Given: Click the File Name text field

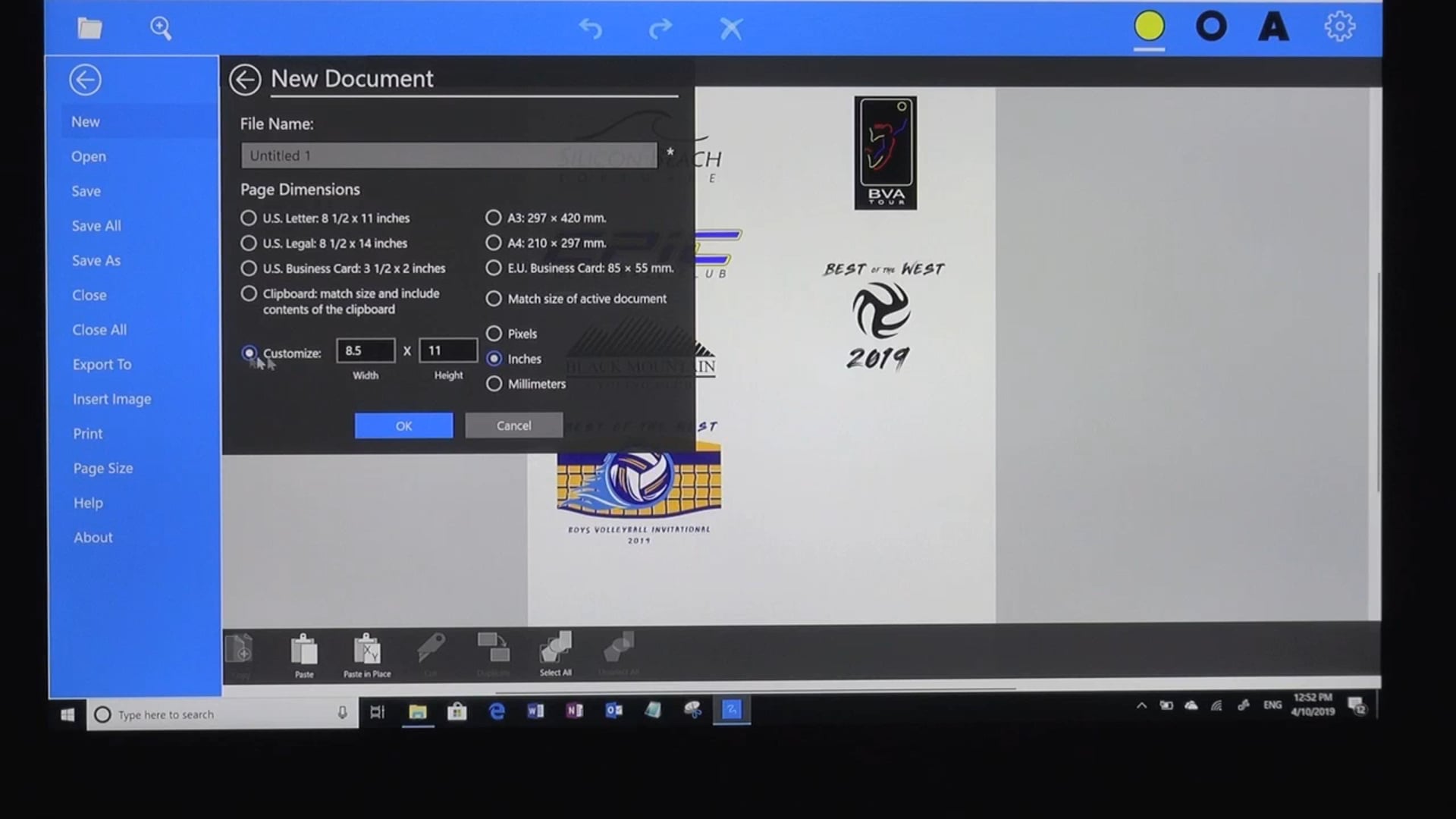Looking at the screenshot, I should tap(449, 155).
